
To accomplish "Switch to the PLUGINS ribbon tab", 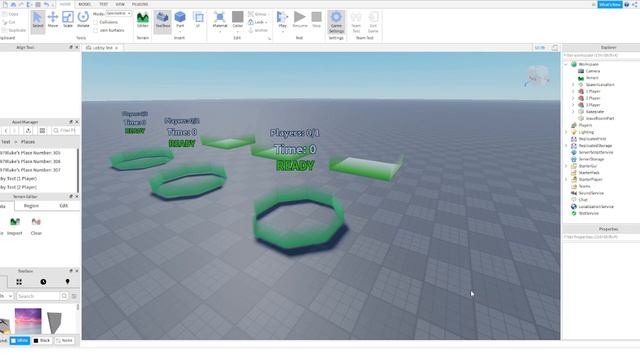I will (x=140, y=4).
